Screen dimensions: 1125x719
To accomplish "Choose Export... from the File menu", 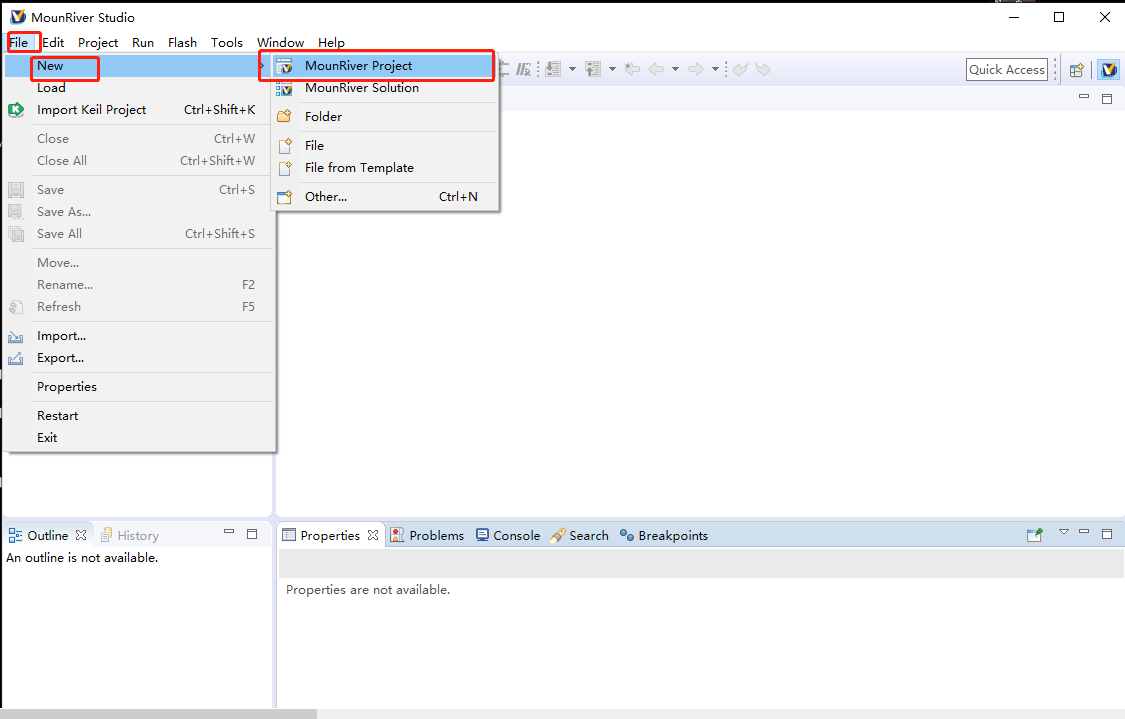I will click(x=139, y=358).
